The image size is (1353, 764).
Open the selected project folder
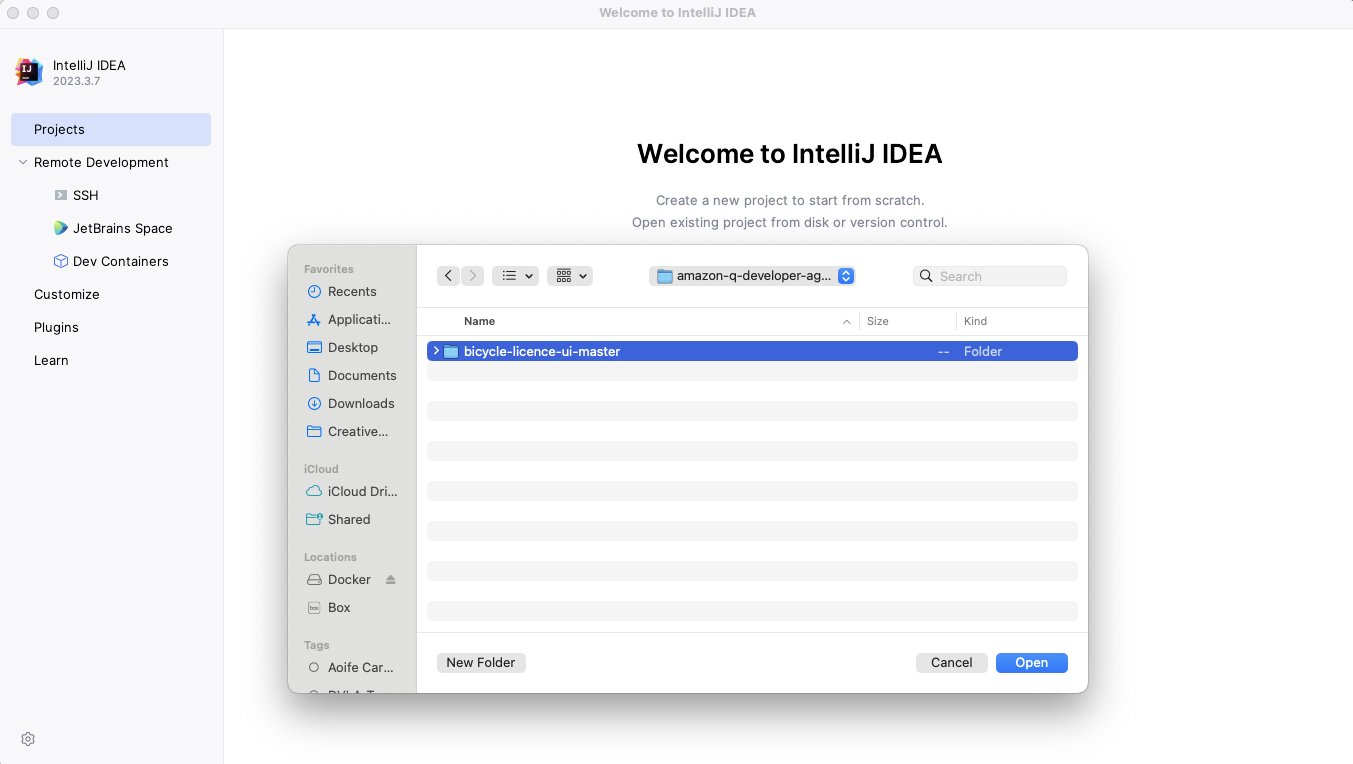[x=1031, y=662]
